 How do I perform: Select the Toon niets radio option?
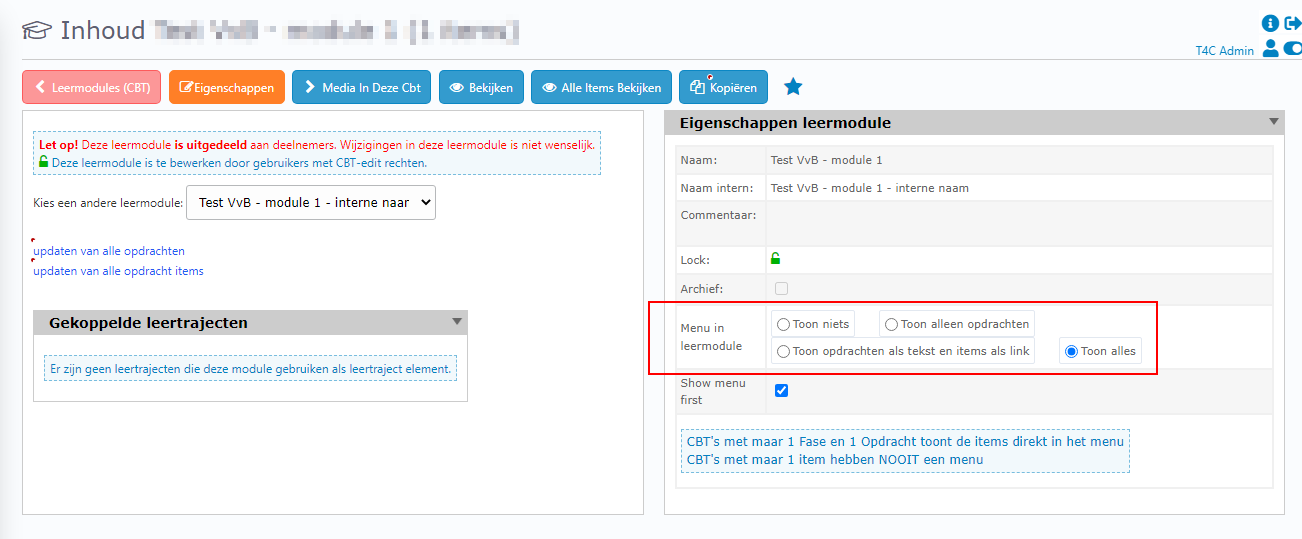tap(784, 324)
